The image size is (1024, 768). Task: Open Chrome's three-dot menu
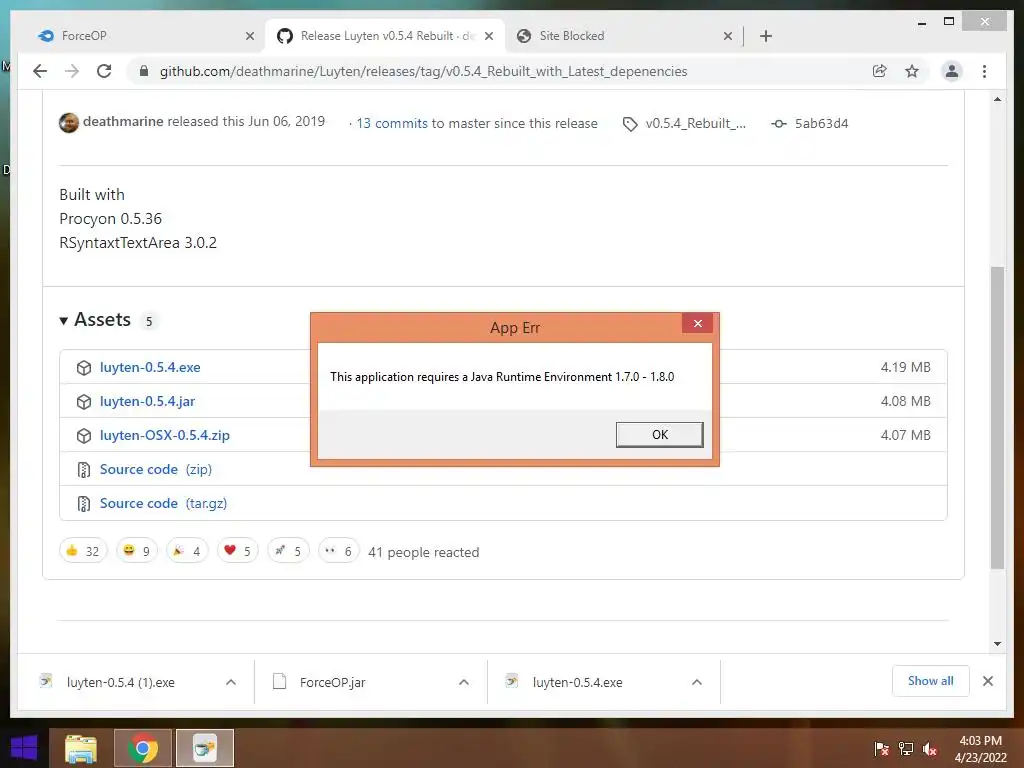tap(984, 71)
